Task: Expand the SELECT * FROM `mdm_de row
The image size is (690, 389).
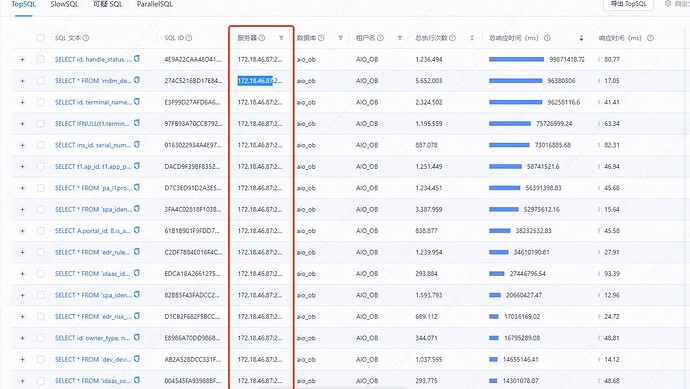Action: [22, 81]
